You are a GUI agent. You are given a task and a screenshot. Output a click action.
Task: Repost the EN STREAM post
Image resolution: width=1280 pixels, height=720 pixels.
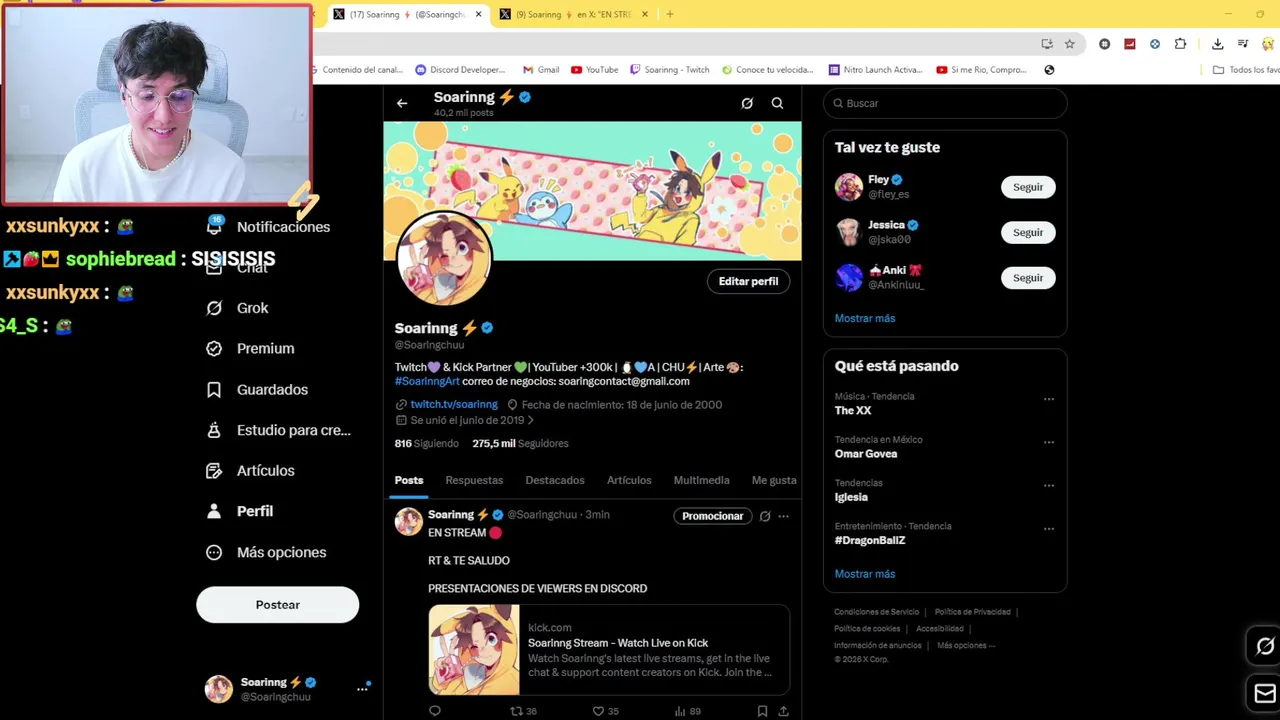tap(516, 711)
